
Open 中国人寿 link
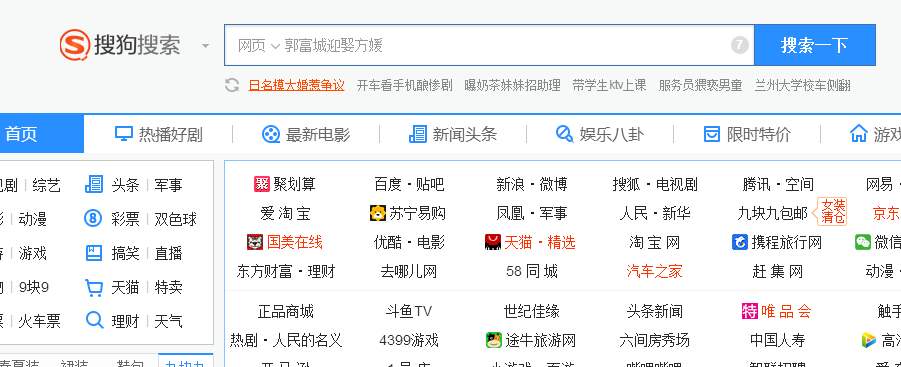click(x=778, y=341)
